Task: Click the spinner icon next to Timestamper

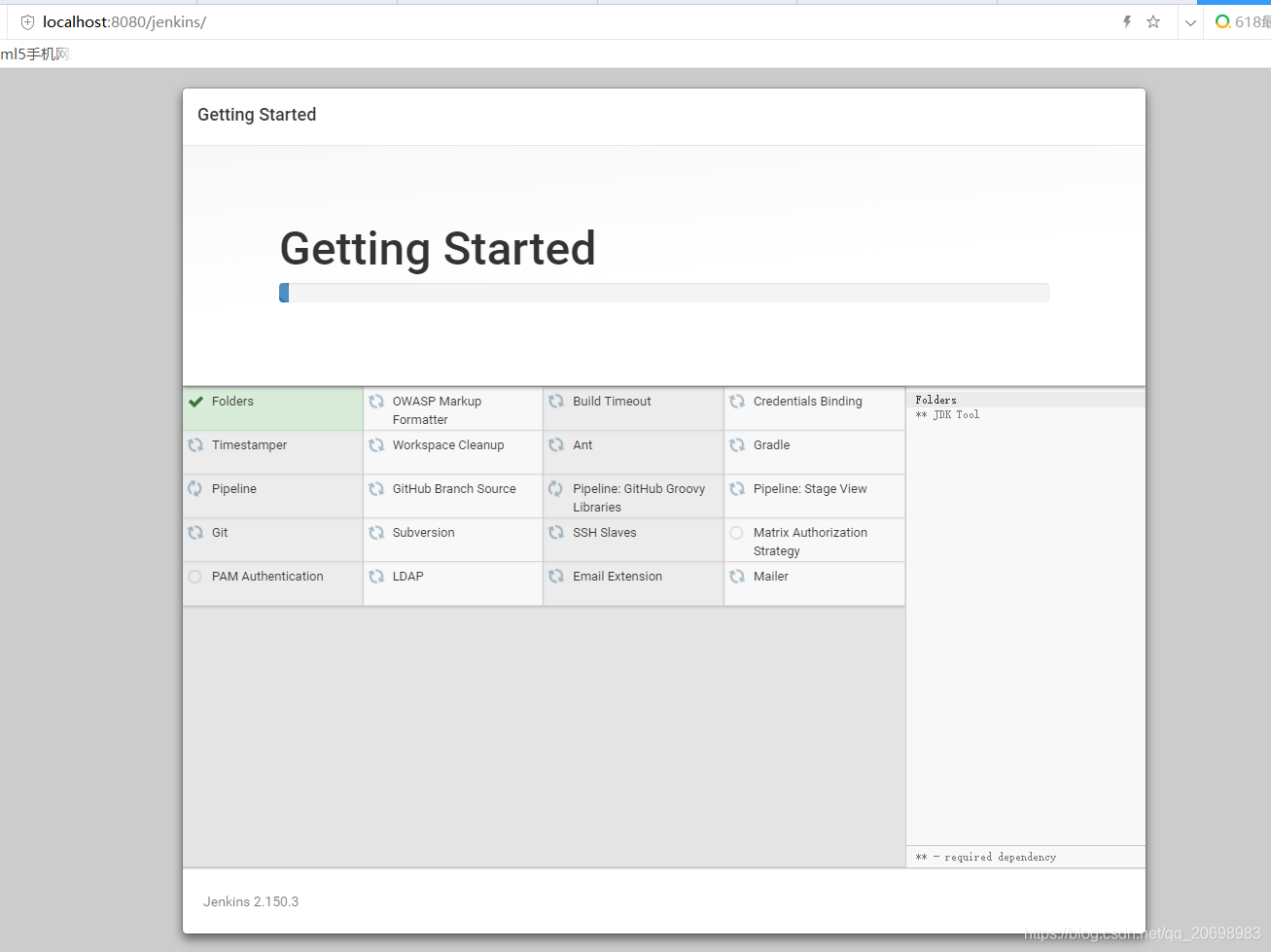Action: (195, 445)
